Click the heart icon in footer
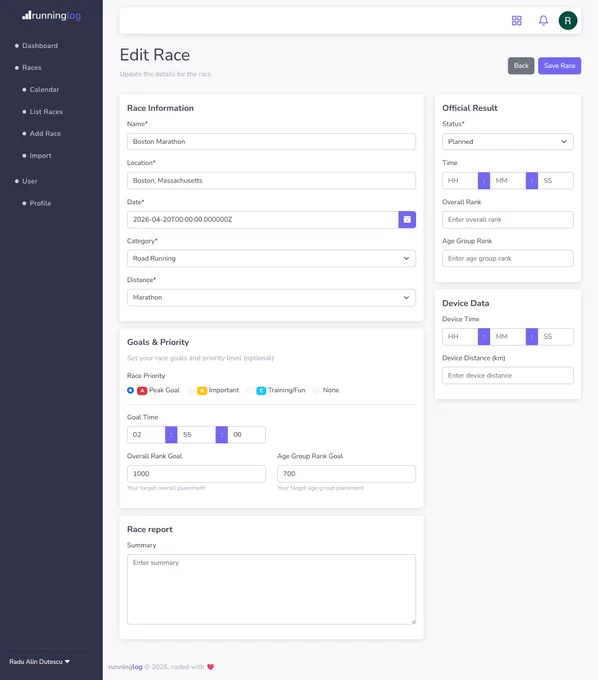This screenshot has height=680, width=598. (x=211, y=667)
